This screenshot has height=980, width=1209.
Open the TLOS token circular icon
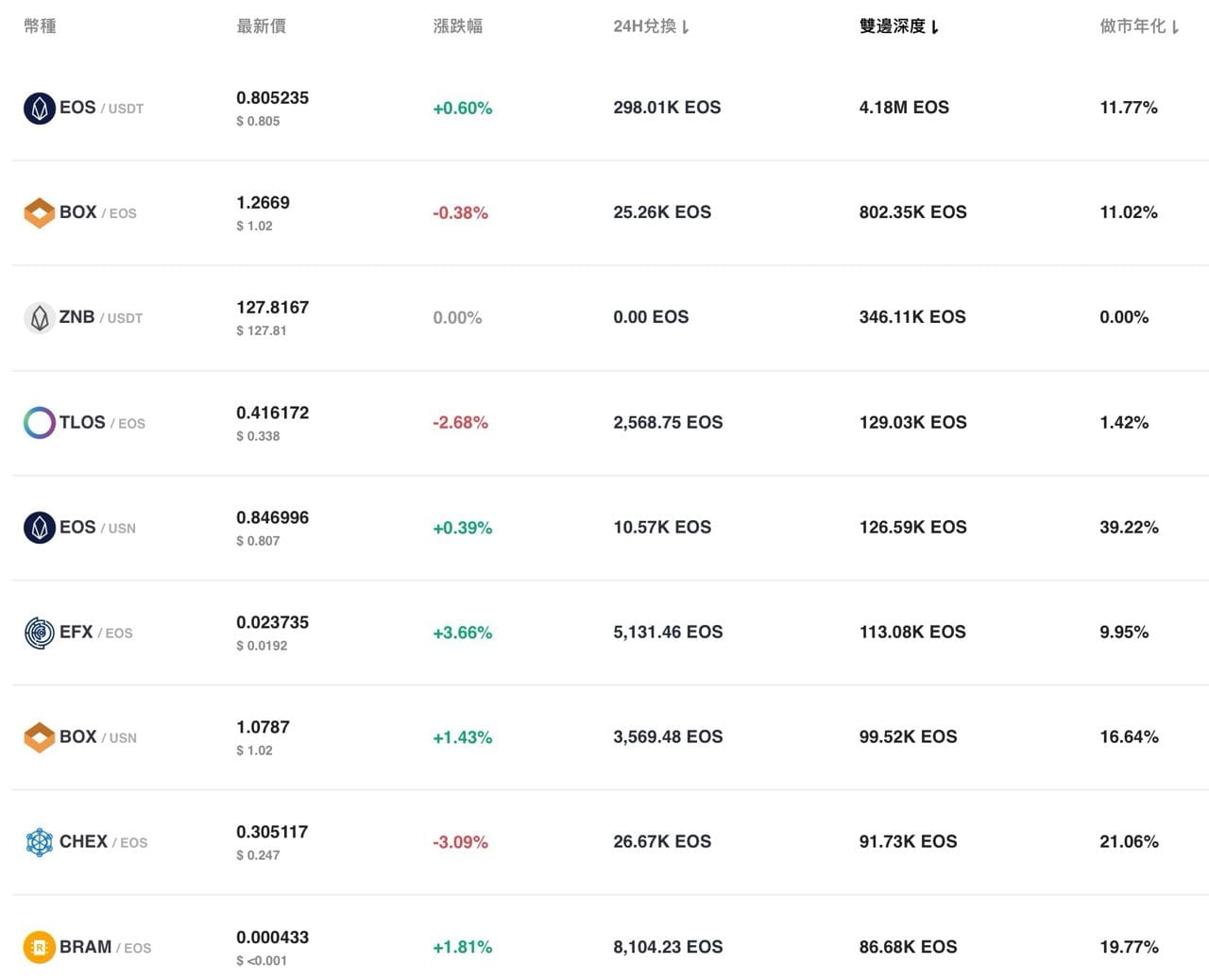click(x=40, y=422)
